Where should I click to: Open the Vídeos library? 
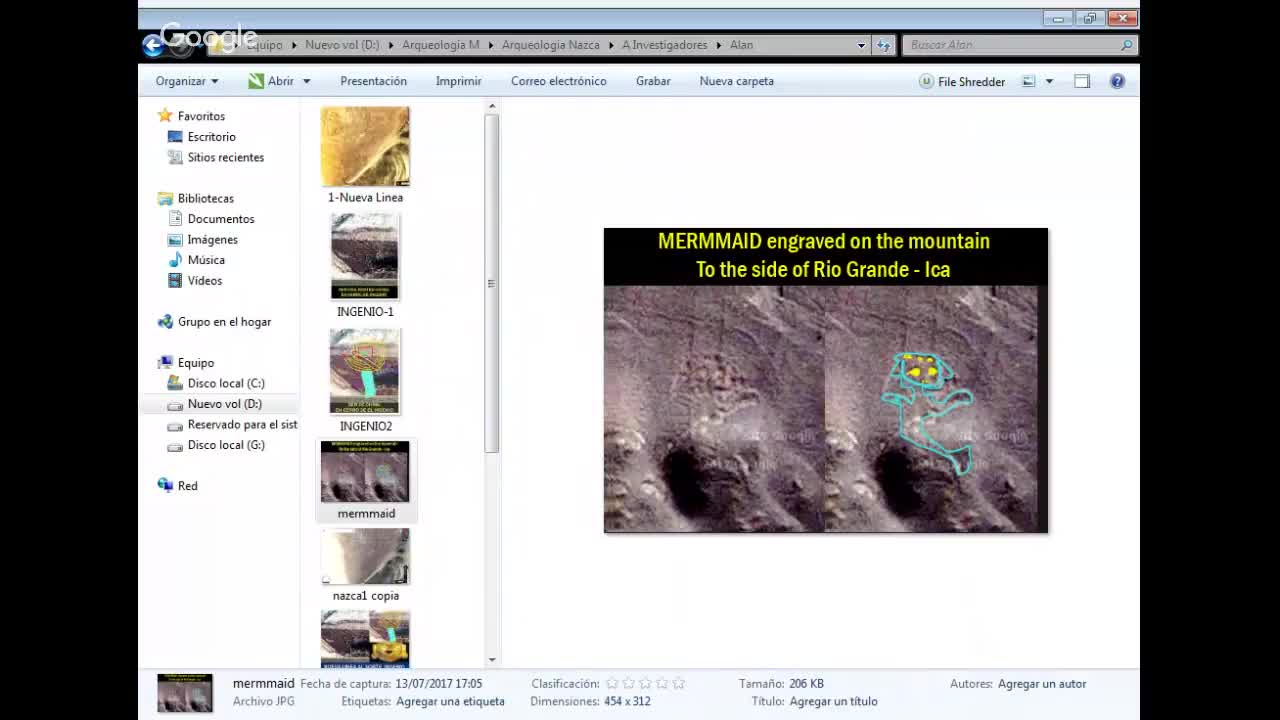[x=204, y=281]
